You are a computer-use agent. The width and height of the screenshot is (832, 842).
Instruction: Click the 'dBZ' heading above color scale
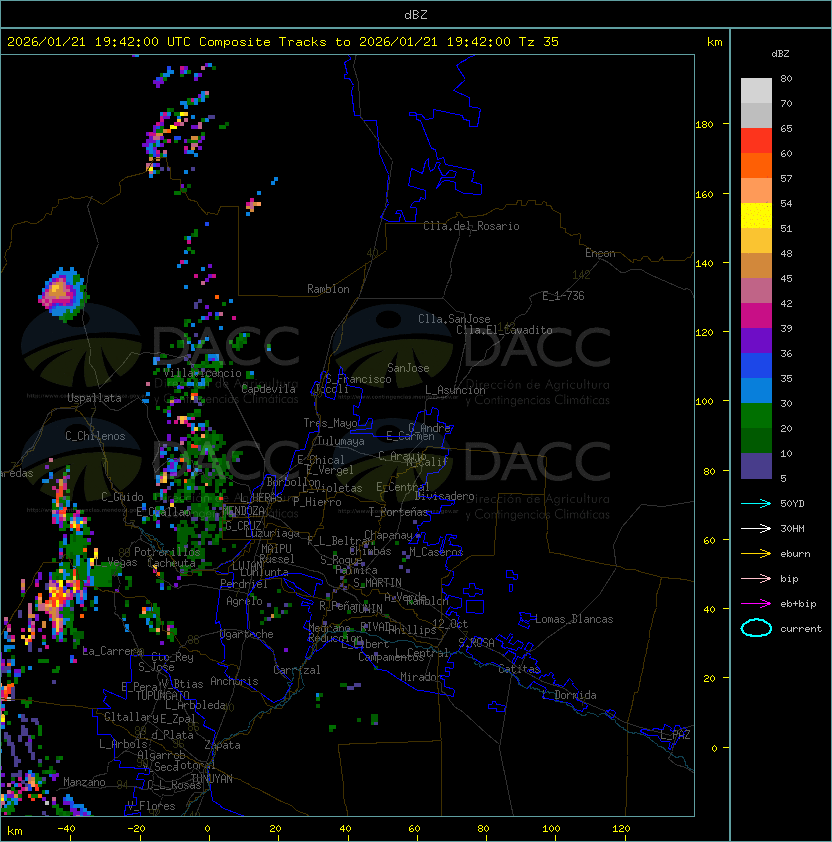(x=780, y=54)
